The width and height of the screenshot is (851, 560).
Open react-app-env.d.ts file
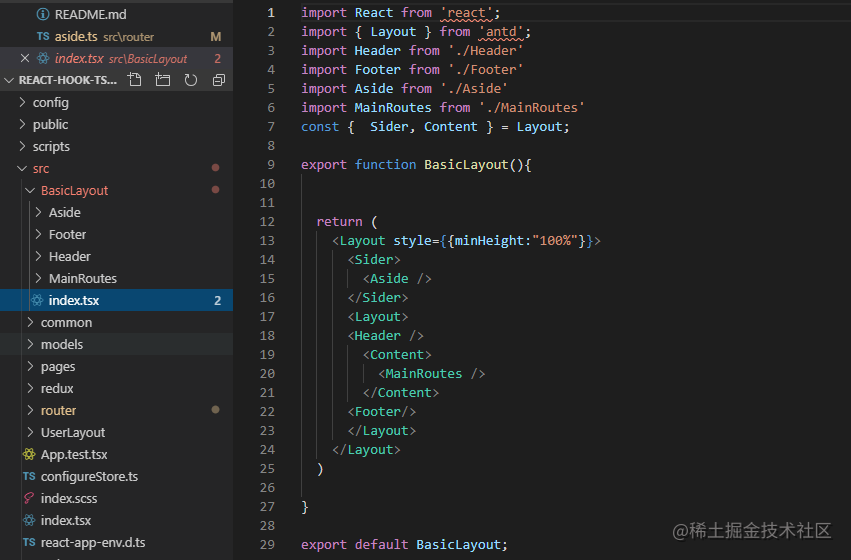click(93, 542)
